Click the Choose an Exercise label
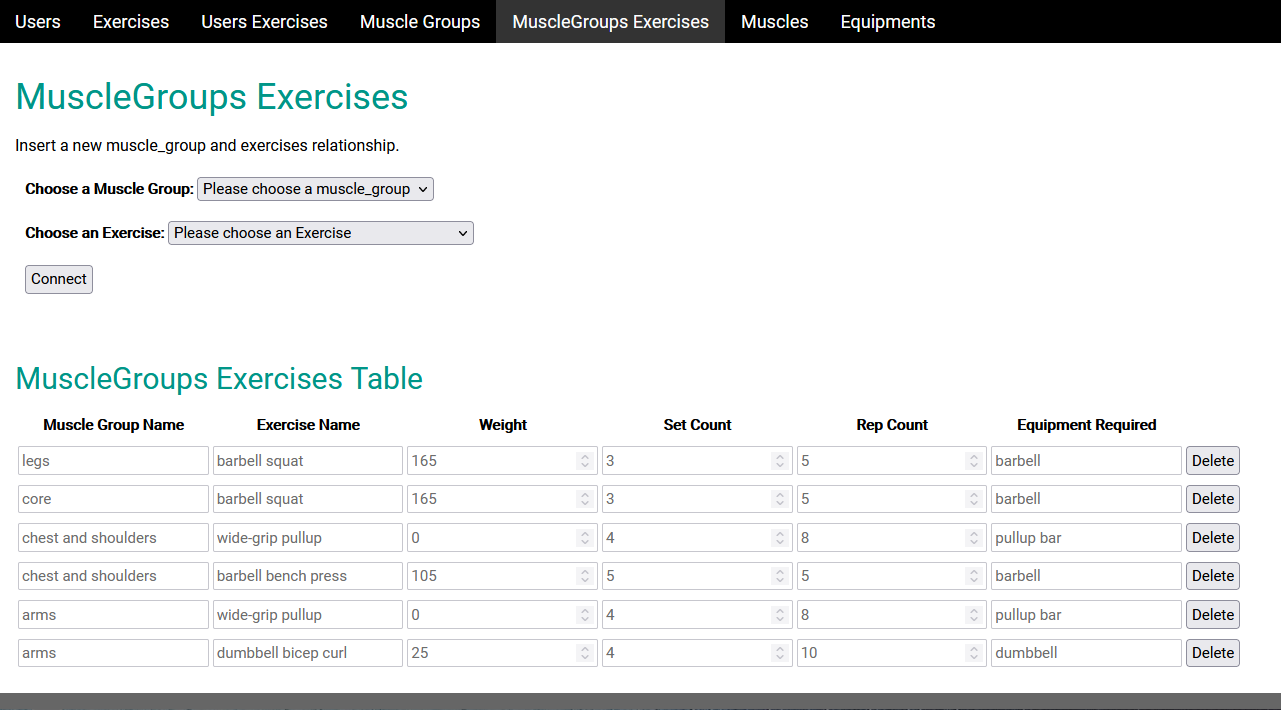Image resolution: width=1281 pixels, height=710 pixels. (x=95, y=233)
